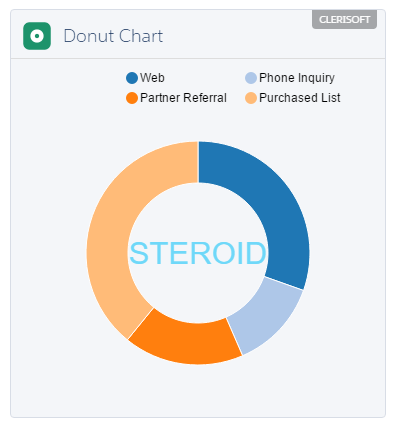
Task: Click the letter S of STEROID
Action: pyautogui.click(x=139, y=253)
